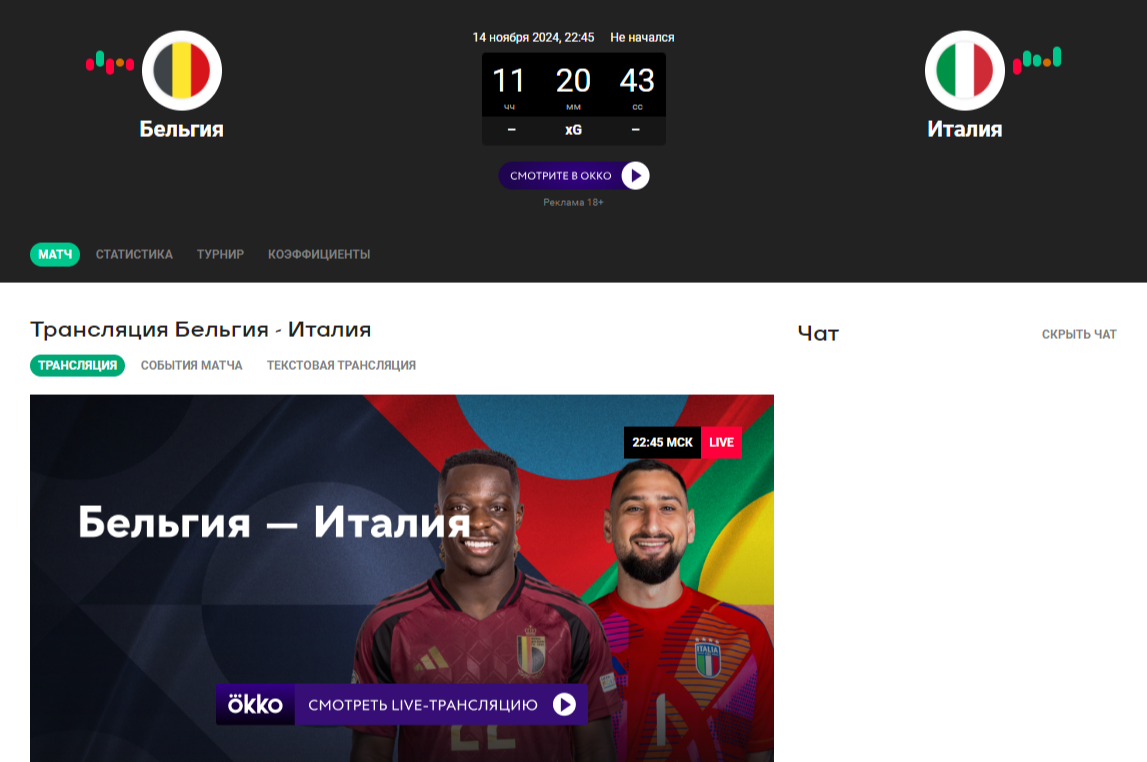
Task: Click the xG stat label
Action: [574, 130]
